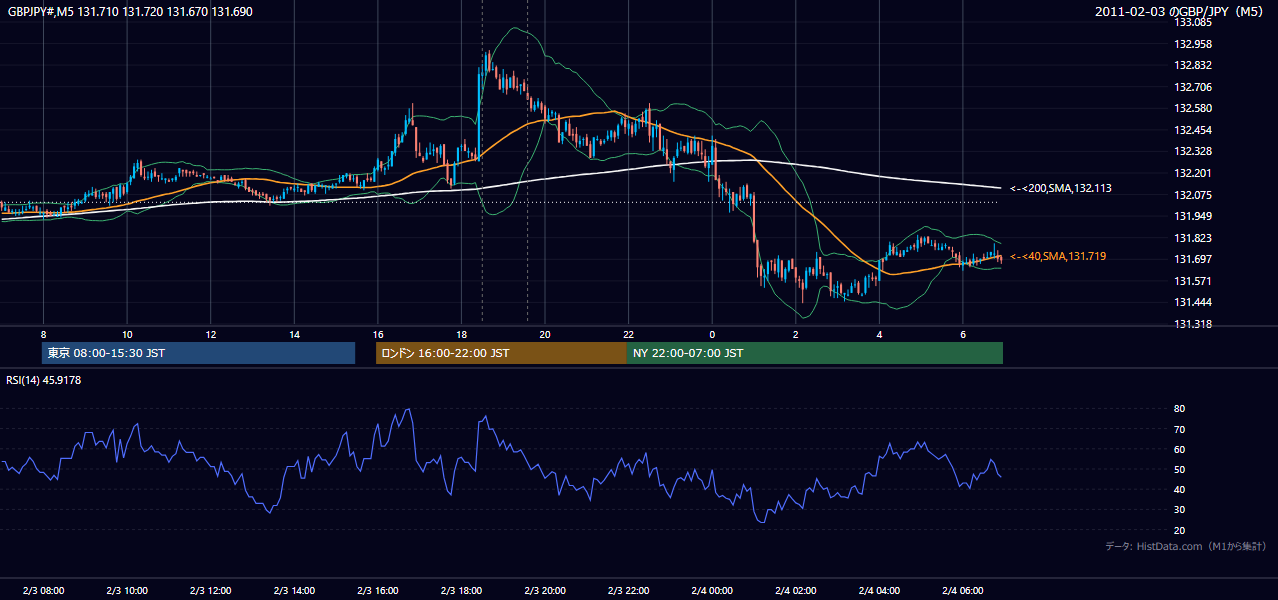Image resolution: width=1278 pixels, height=600 pixels.
Task: Click the 131.697 price axis label
Action: click(1193, 259)
